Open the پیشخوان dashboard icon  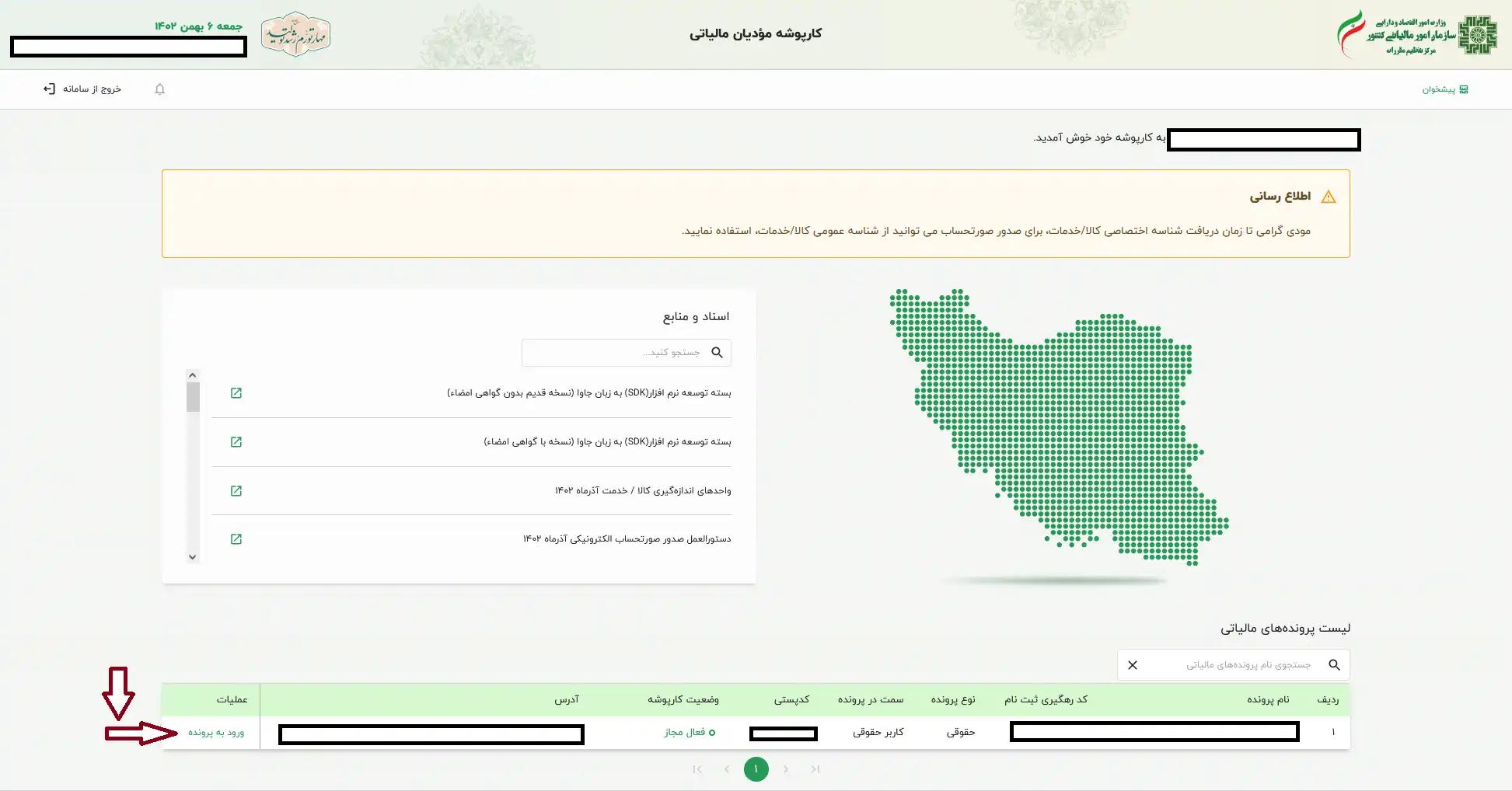coord(1464,89)
